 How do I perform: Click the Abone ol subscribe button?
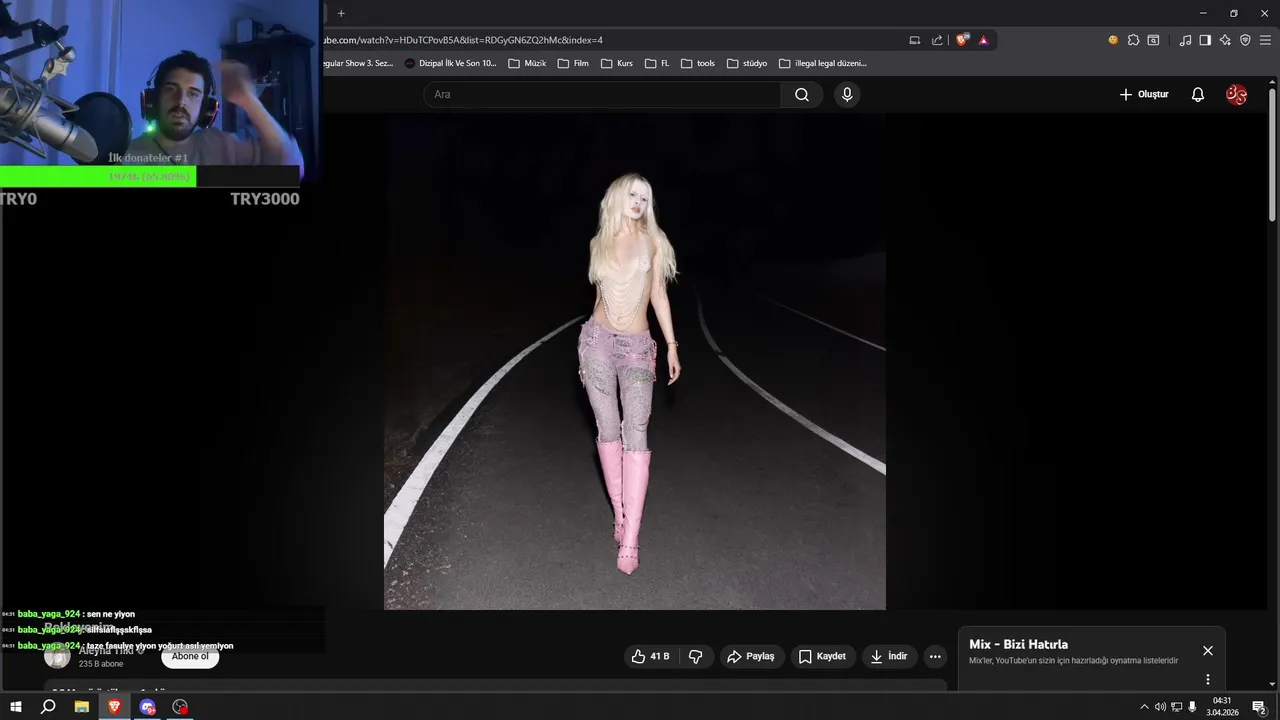(x=190, y=657)
